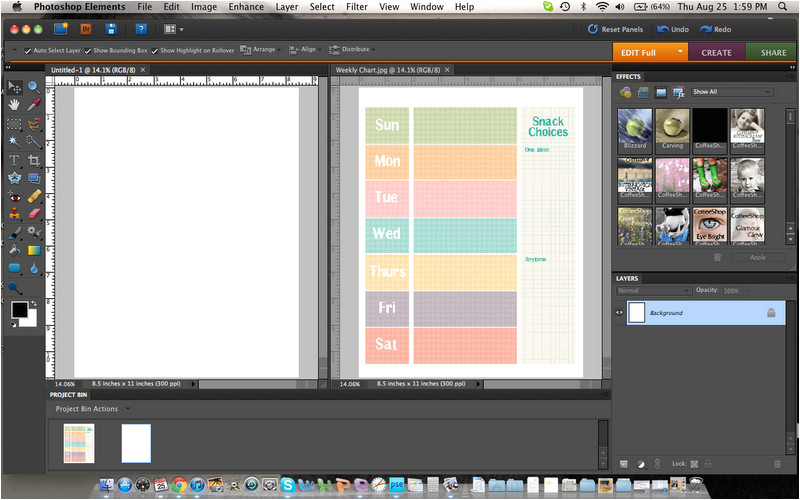Image resolution: width=800 pixels, height=500 pixels.
Task: Select the Rounded Rectangle shape tool
Action: [14, 268]
